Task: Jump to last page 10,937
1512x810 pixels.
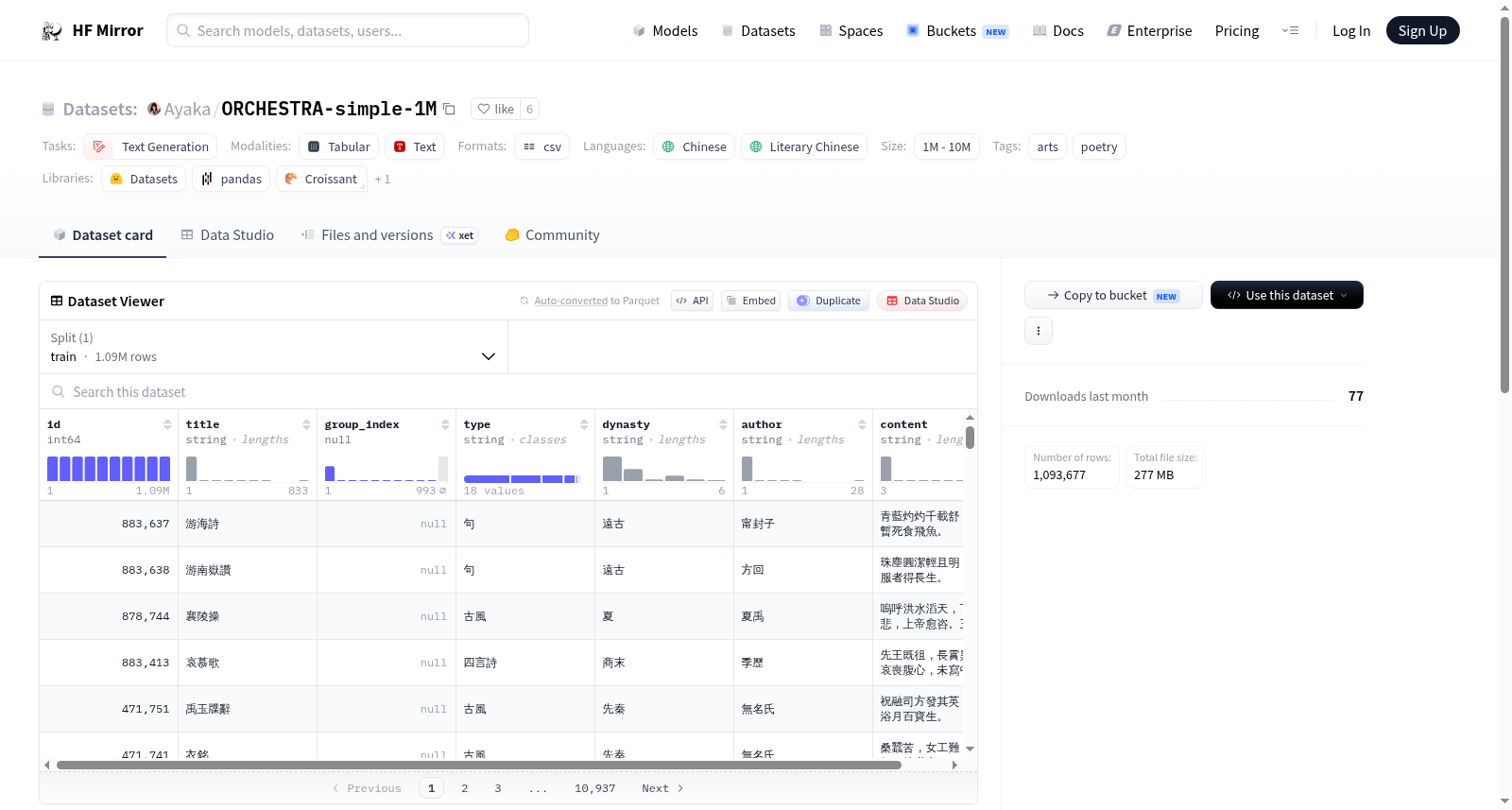Action: tap(595, 788)
